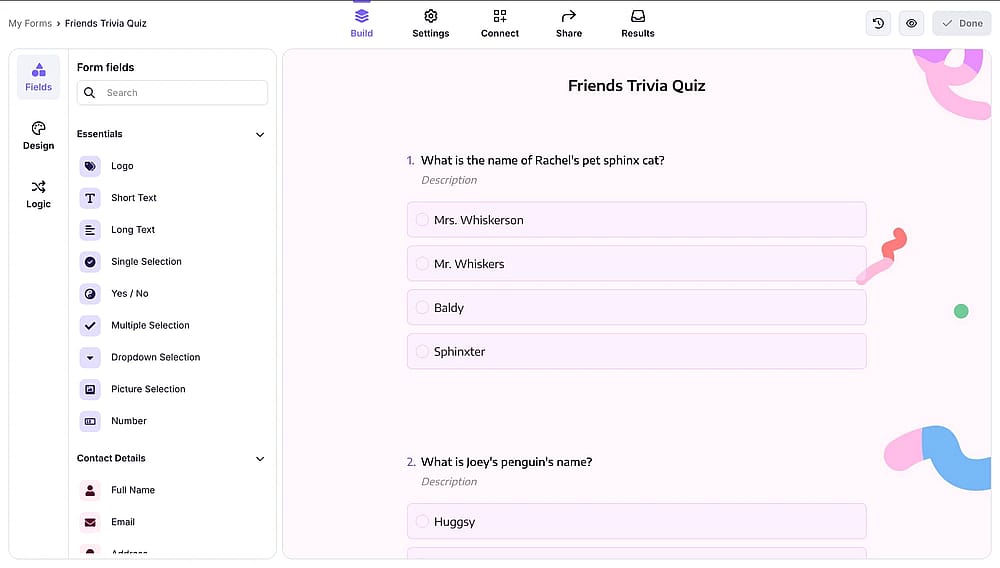
Task: Select the Huggsy radio option
Action: [x=422, y=521]
